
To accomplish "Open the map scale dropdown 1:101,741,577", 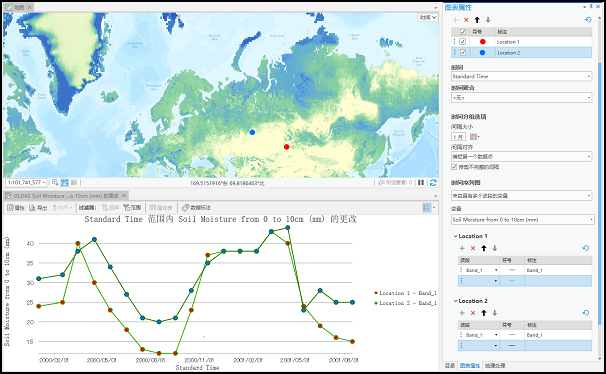I will click(26, 182).
